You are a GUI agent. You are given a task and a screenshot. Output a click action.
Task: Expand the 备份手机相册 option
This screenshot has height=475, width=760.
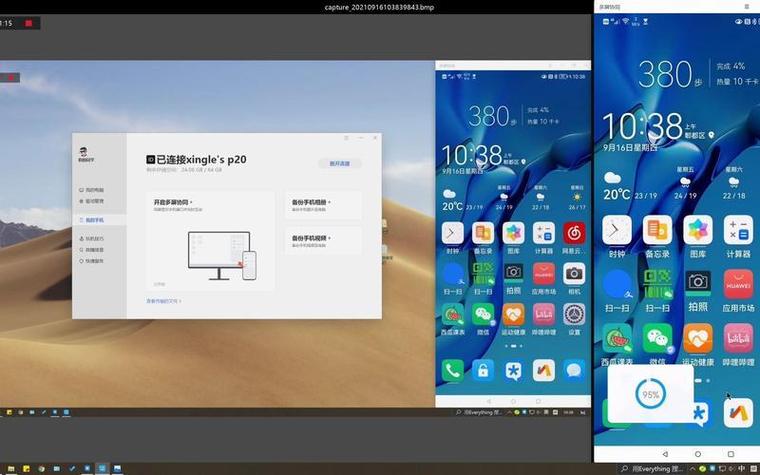point(311,202)
